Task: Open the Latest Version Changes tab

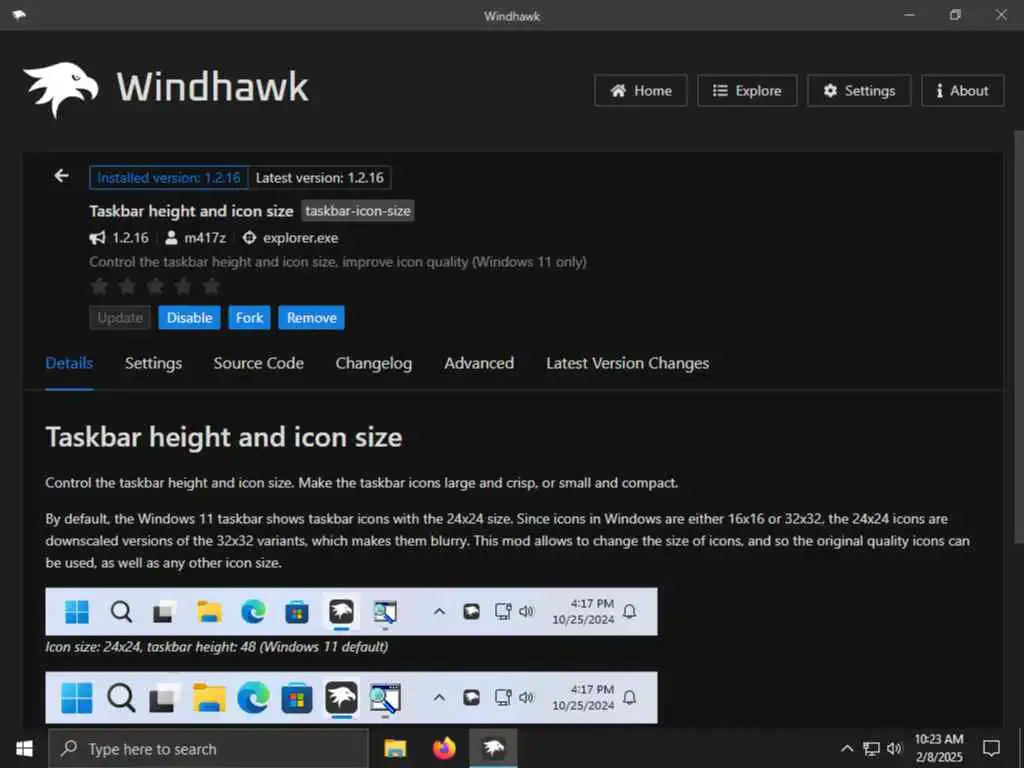Action: 628,363
